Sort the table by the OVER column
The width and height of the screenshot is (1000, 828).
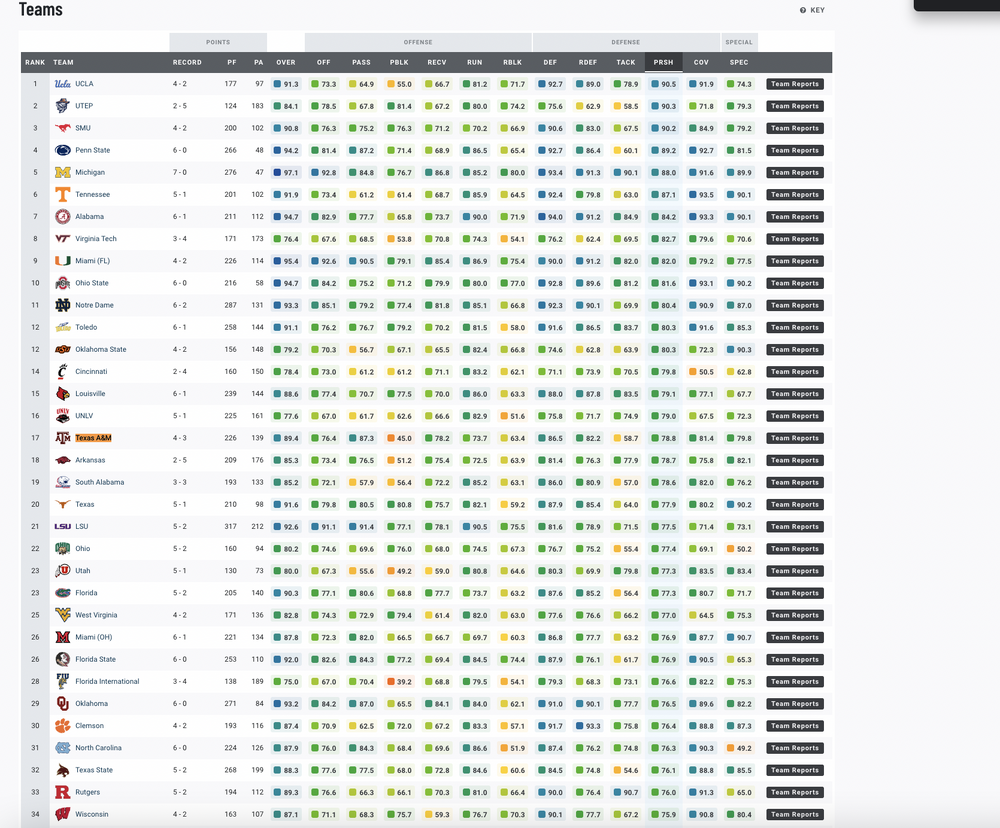[x=285, y=61]
